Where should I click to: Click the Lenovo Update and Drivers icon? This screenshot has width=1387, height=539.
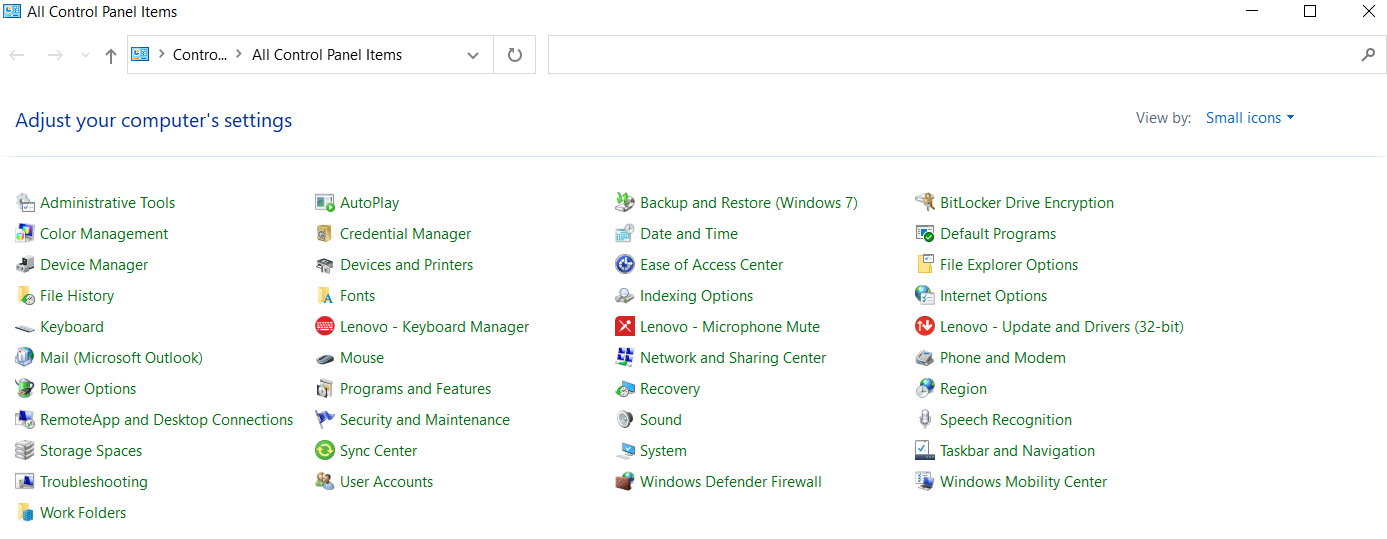pos(924,327)
